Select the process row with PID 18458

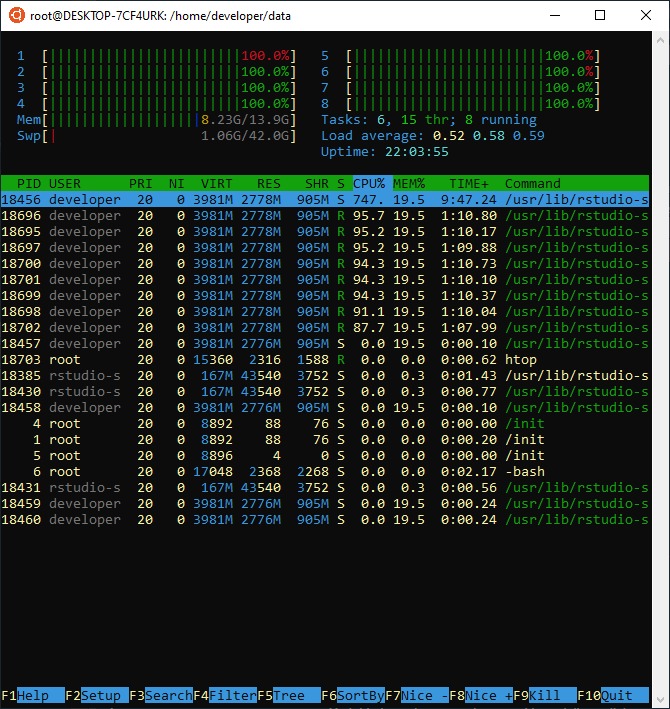click(x=325, y=408)
